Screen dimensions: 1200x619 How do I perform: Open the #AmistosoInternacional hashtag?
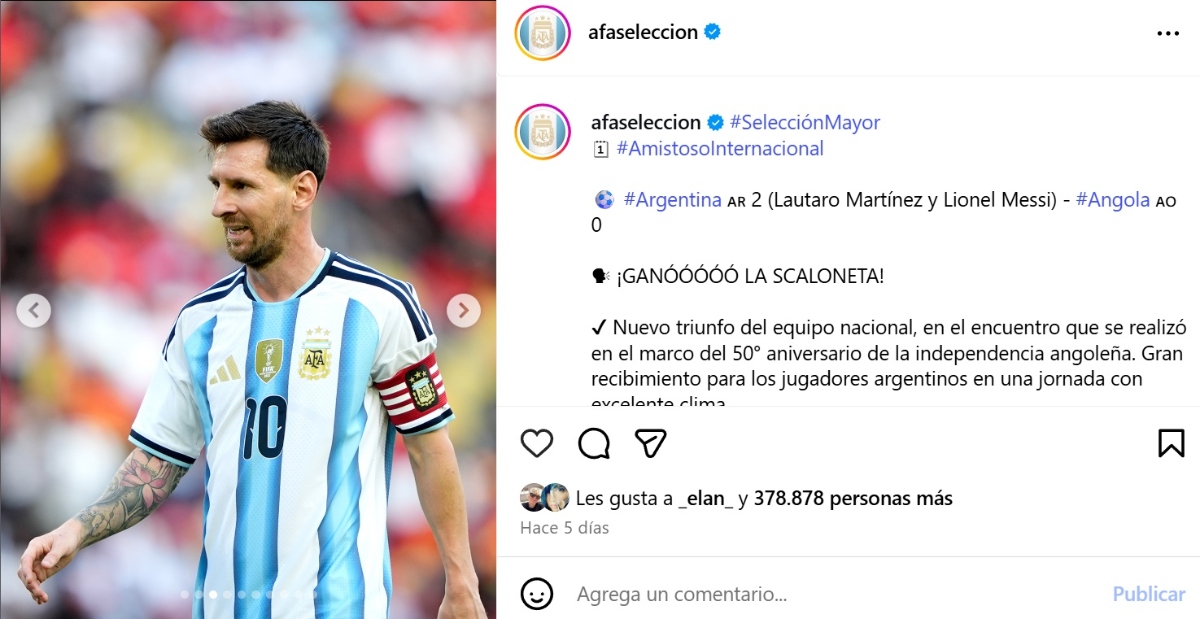click(x=720, y=149)
